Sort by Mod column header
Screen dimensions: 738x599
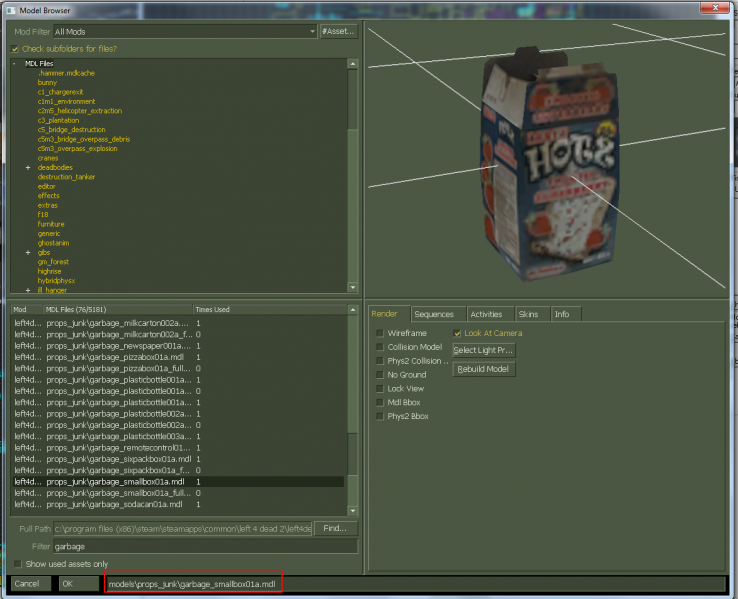click(27, 310)
